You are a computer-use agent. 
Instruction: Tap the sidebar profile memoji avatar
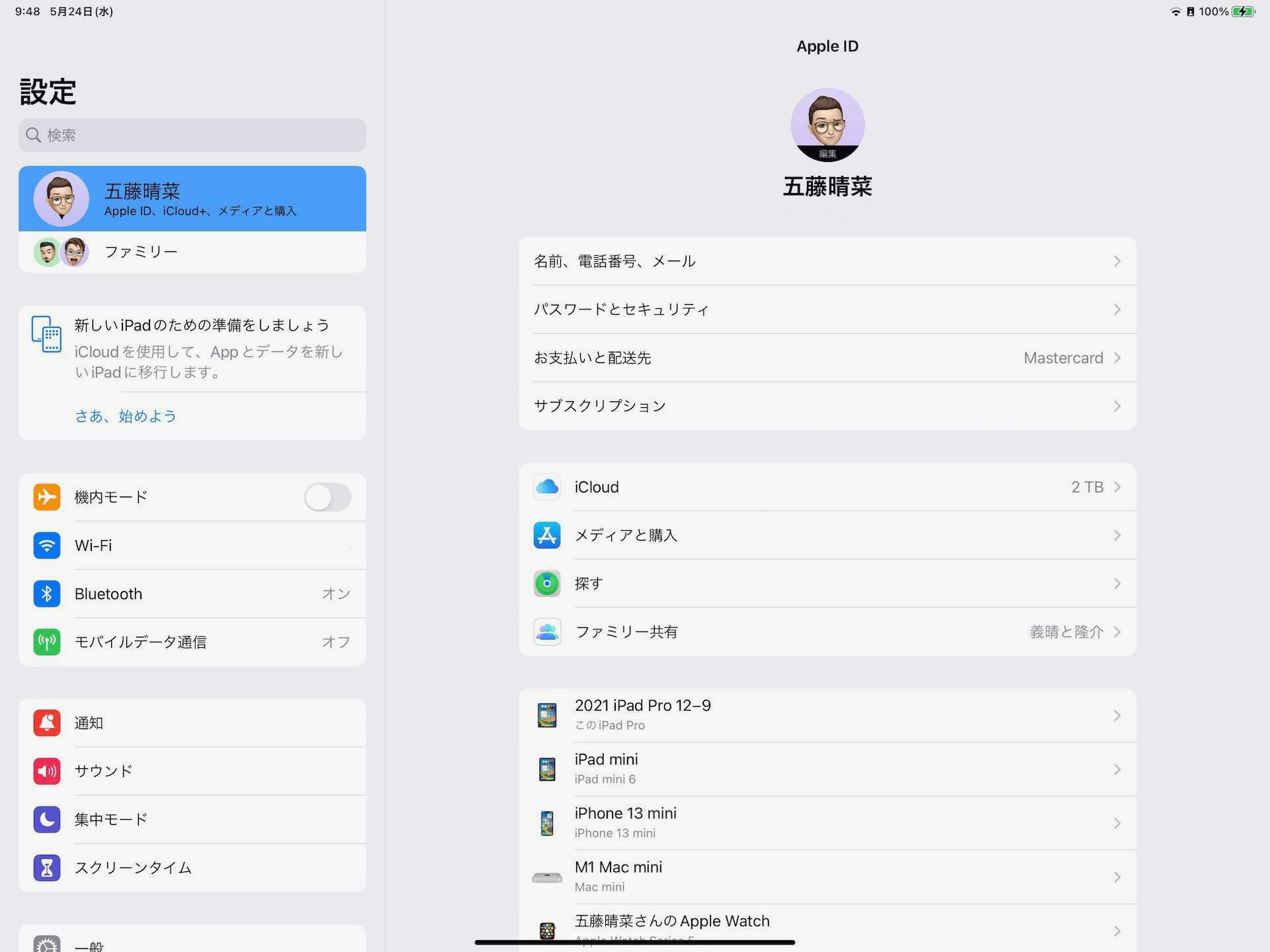[x=62, y=198]
